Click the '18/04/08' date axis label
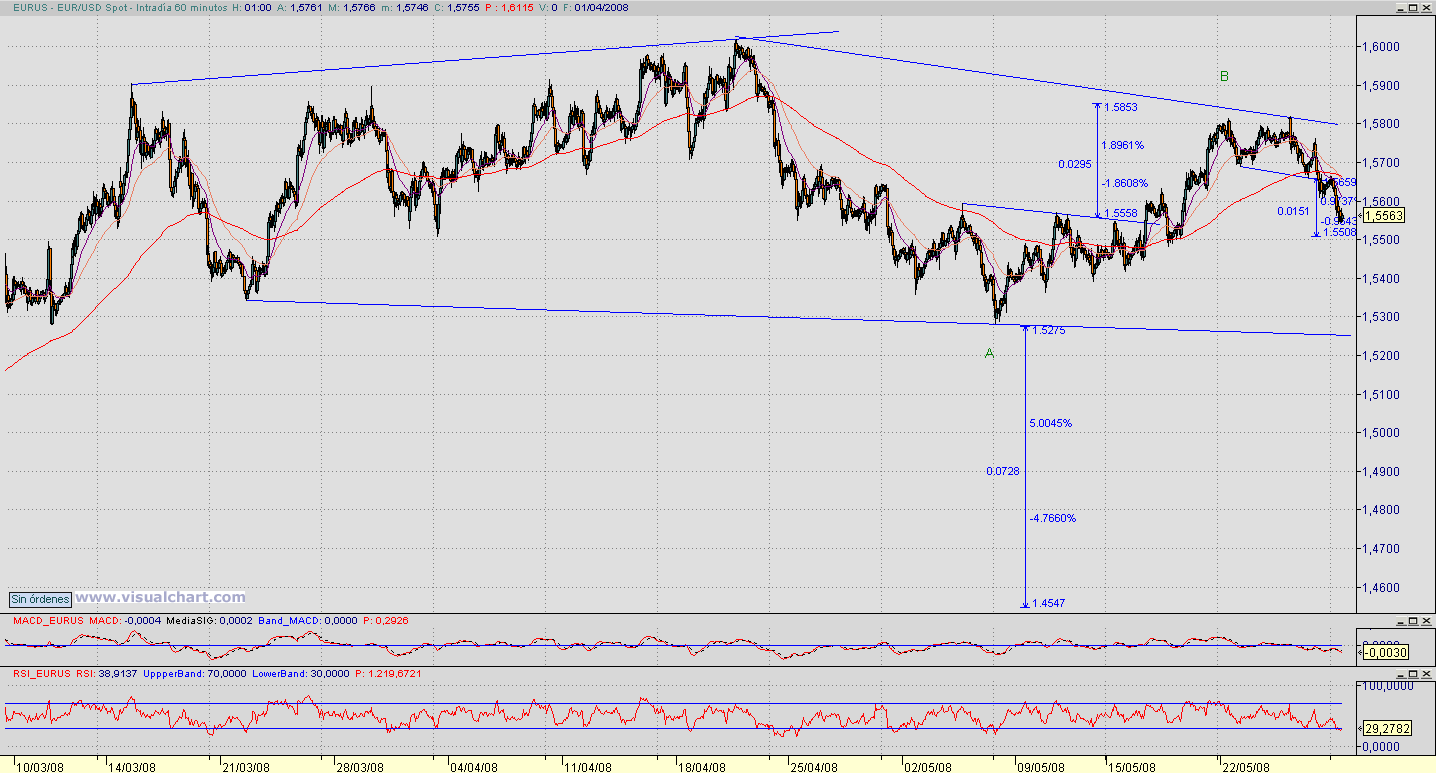 702,767
